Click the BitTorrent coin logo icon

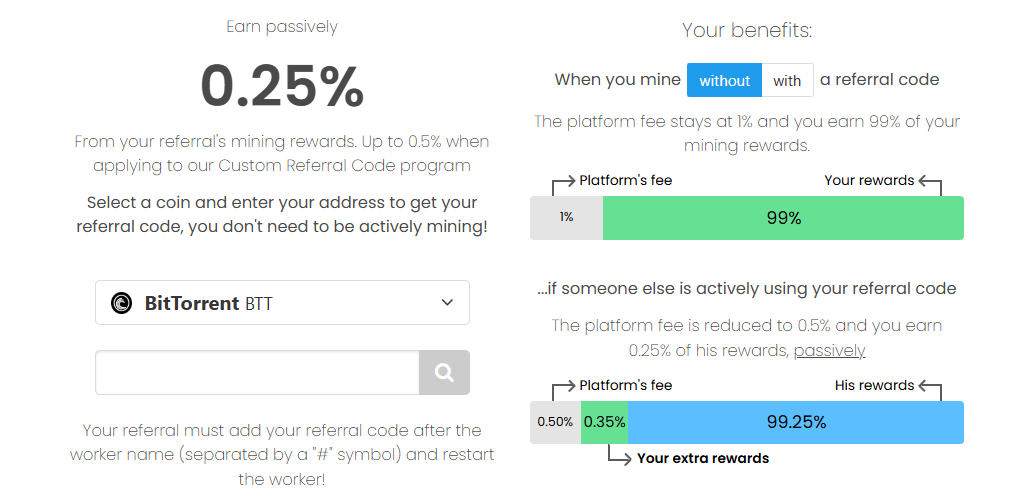pos(121,303)
